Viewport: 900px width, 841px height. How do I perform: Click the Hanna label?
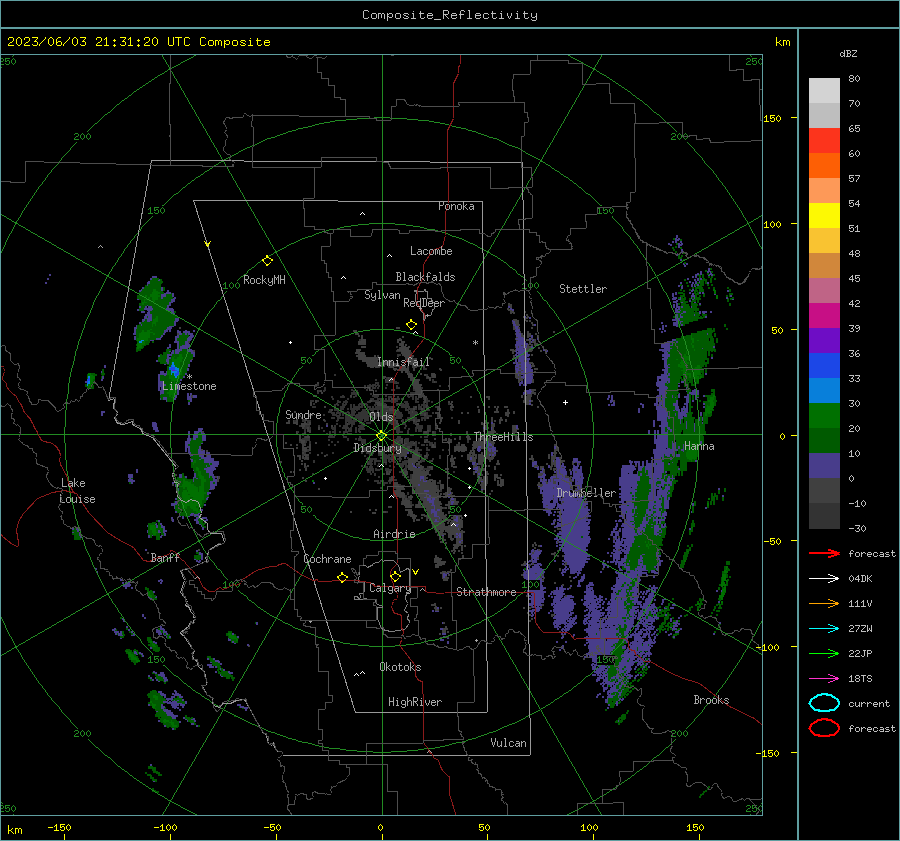[699, 446]
